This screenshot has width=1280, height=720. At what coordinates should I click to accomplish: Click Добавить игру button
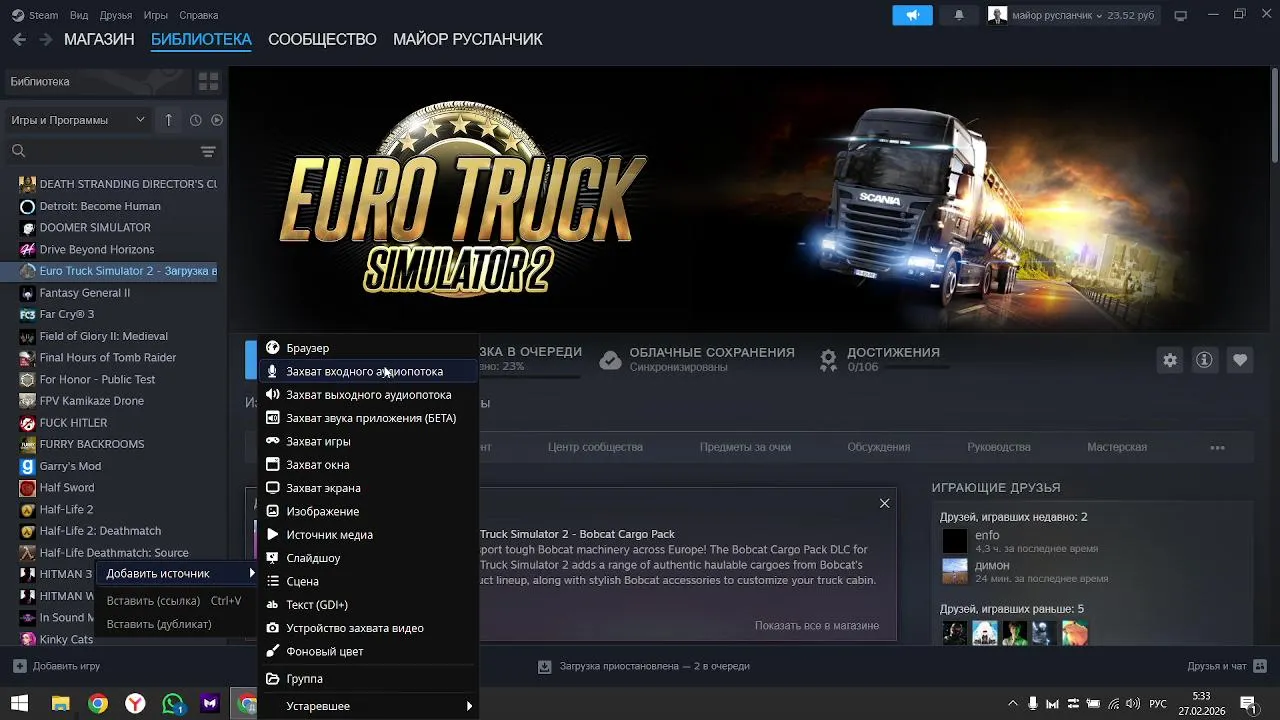(56, 666)
